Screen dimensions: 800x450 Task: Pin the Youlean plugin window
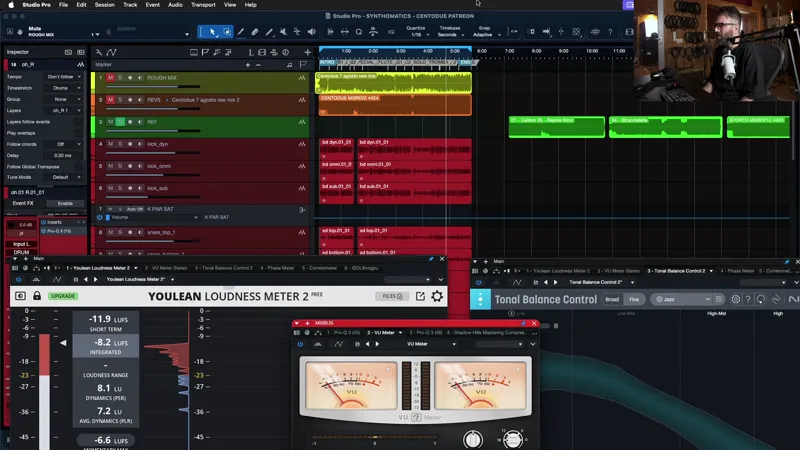click(431, 259)
